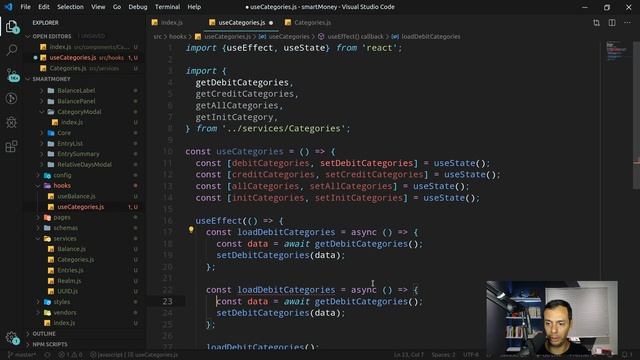Viewport: 640px width, 360px height.
Task: Open the Terminal menu
Action: tap(167, 7)
